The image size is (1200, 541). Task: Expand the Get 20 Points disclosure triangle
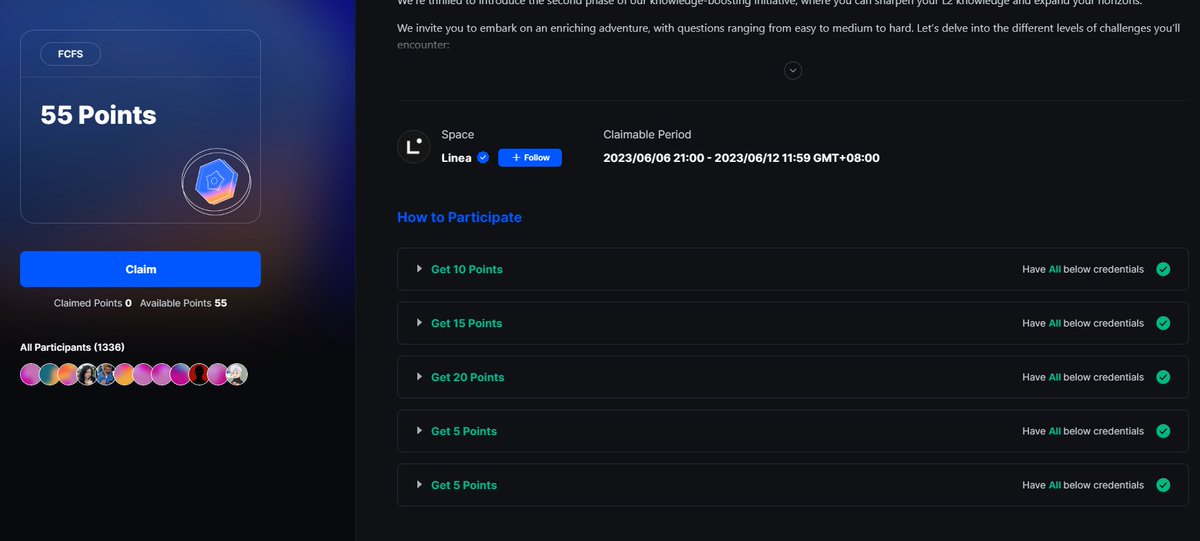[x=419, y=377]
